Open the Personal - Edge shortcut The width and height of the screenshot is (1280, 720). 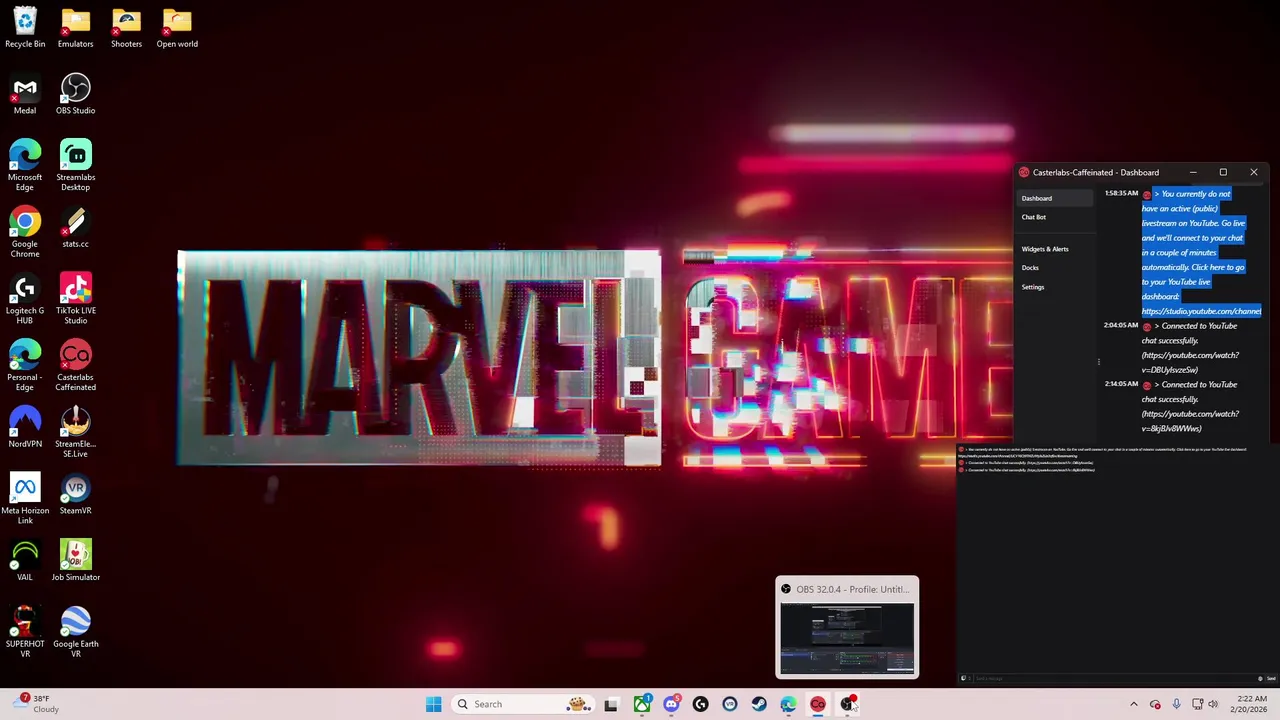pyautogui.click(x=25, y=366)
